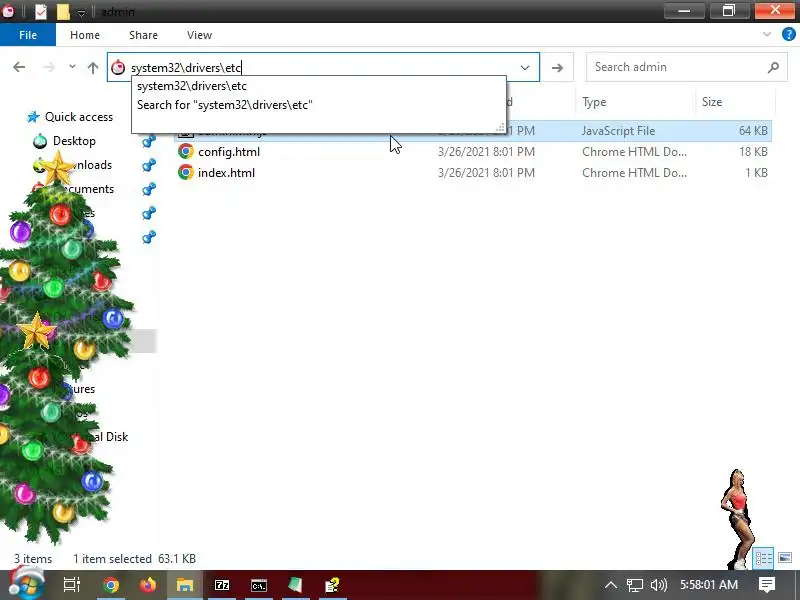
Task: Sort by the Type column header
Action: tap(594, 102)
